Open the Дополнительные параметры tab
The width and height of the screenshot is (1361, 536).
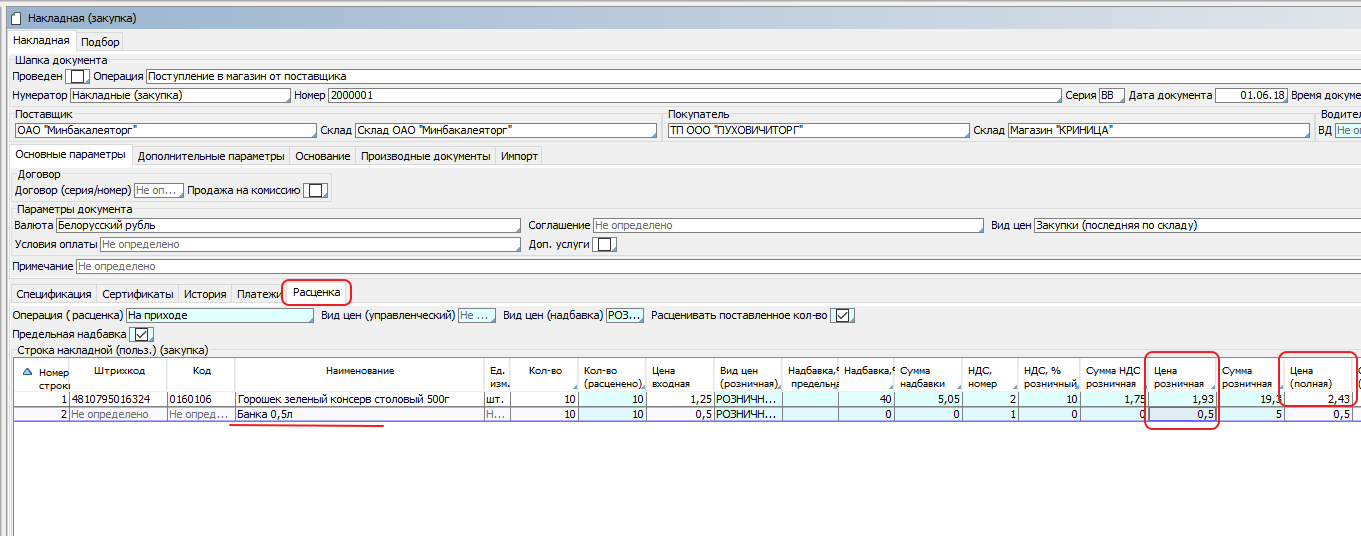point(211,156)
